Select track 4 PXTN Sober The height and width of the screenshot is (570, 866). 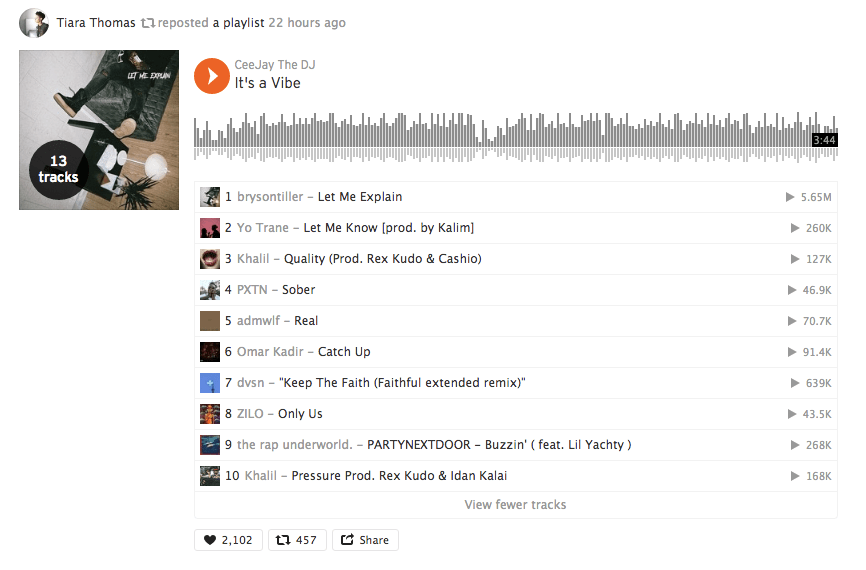click(515, 290)
